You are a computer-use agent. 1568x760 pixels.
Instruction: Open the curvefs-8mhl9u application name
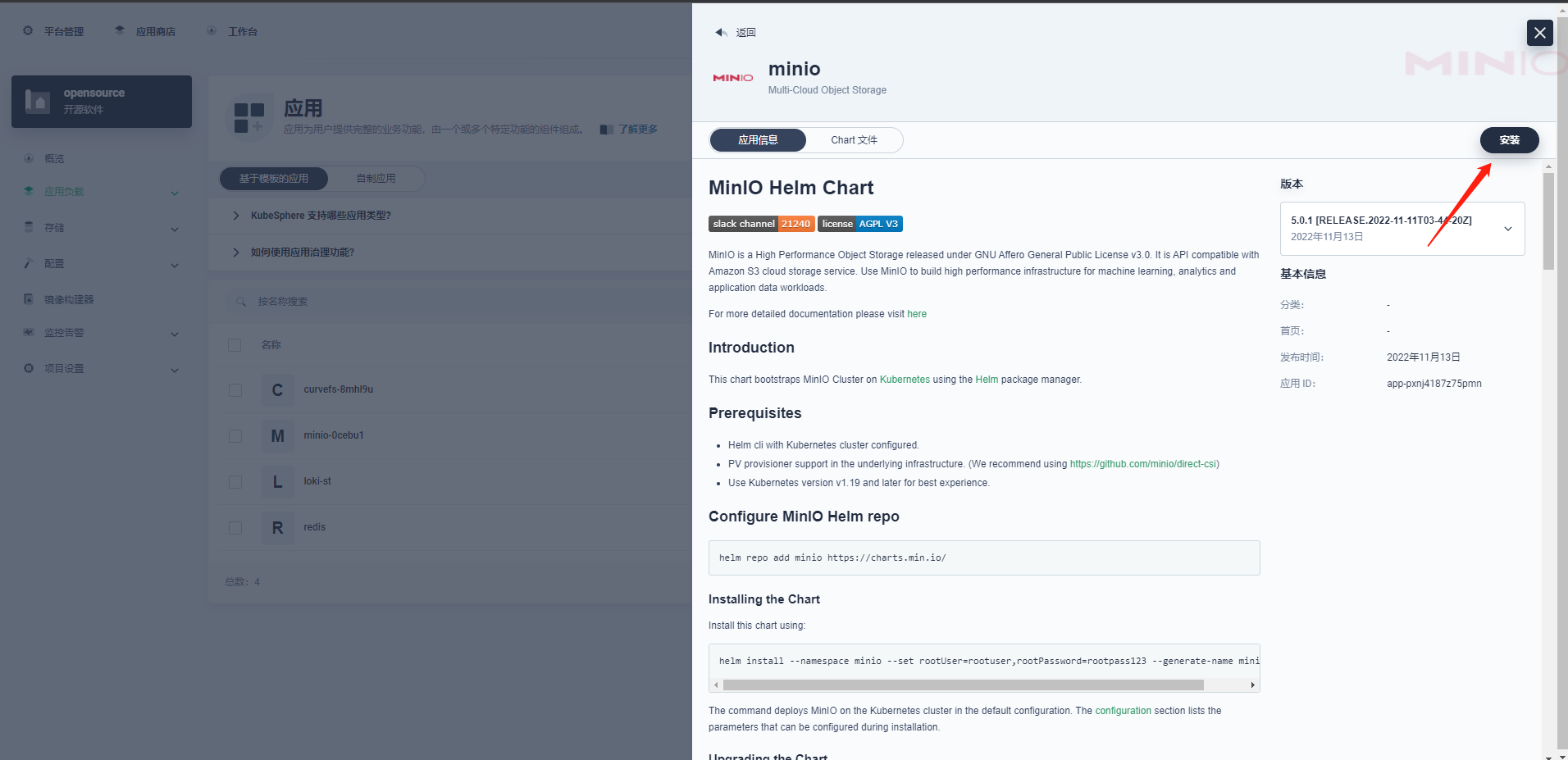point(338,389)
